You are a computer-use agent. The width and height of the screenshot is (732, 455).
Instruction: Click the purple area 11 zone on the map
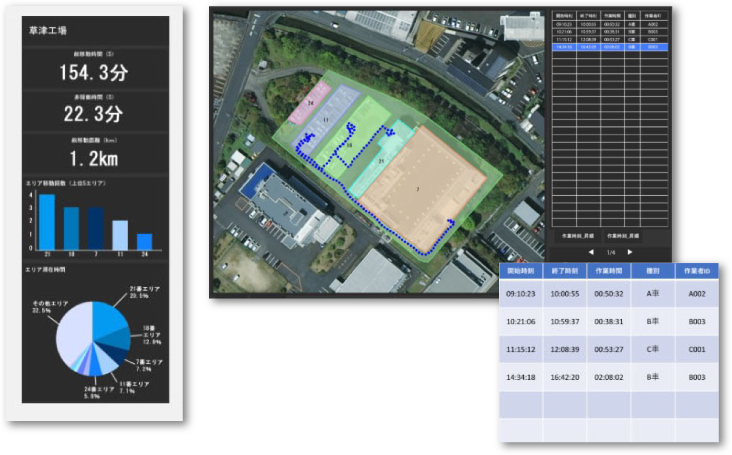[327, 120]
